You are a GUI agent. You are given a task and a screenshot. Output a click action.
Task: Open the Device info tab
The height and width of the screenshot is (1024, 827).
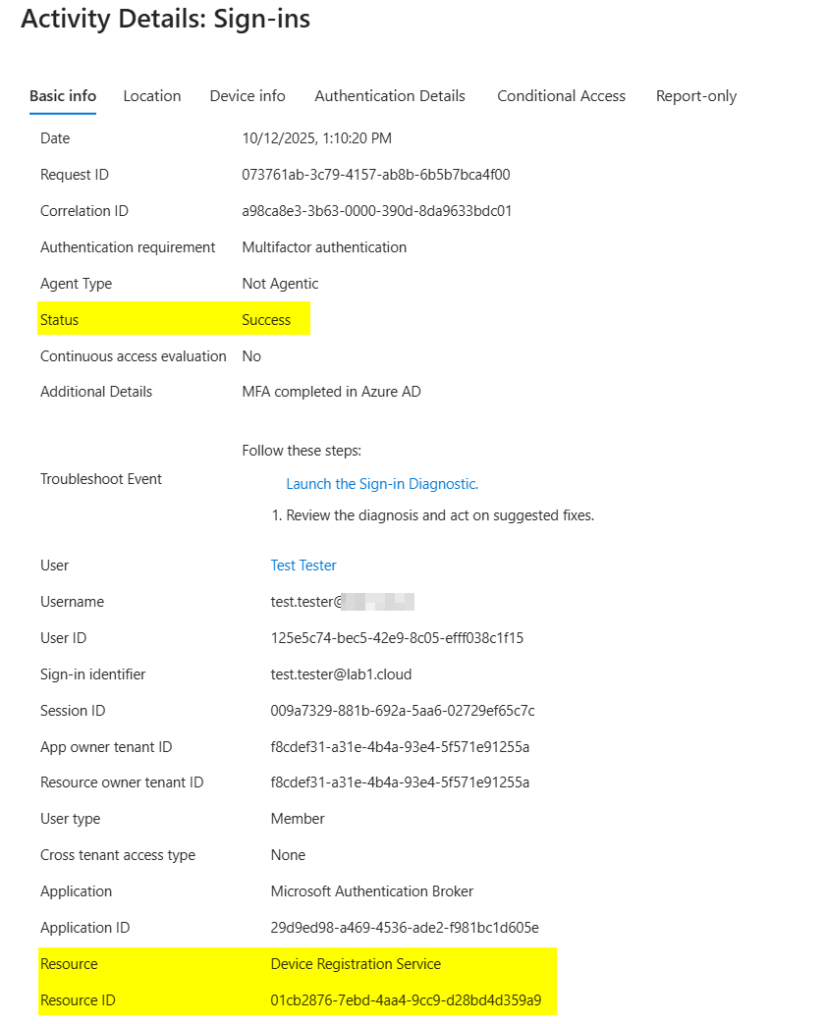point(247,96)
